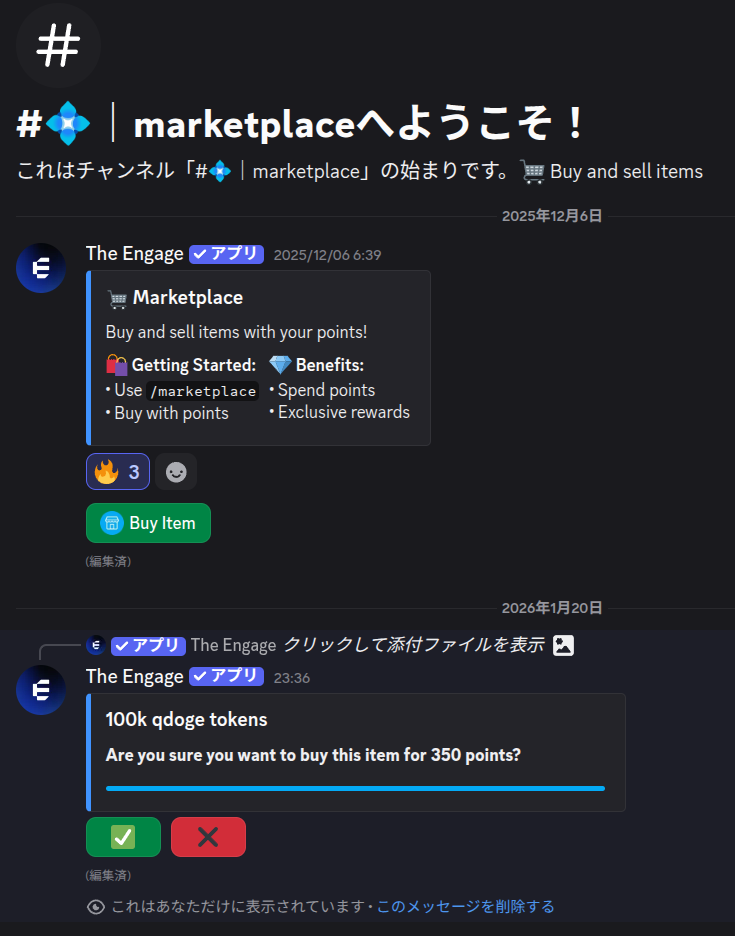Open The Engage username on first message
The height and width of the screenshot is (936, 735).
click(134, 254)
